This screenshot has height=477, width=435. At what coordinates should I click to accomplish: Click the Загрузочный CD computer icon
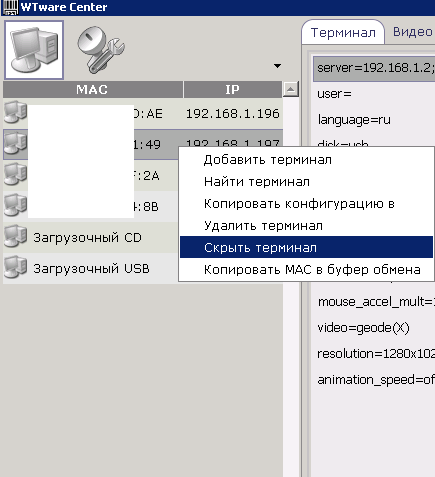pyautogui.click(x=15, y=236)
